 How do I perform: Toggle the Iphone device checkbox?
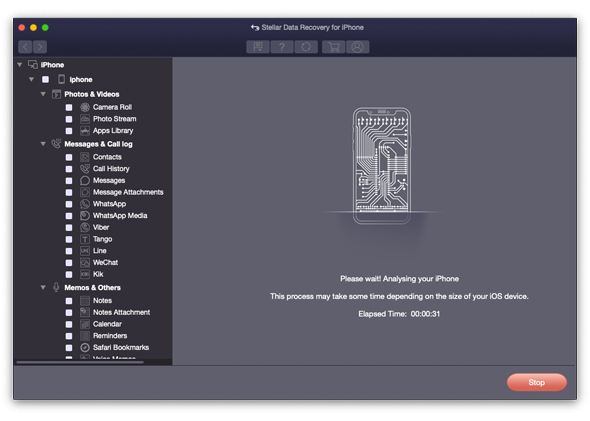point(46,79)
